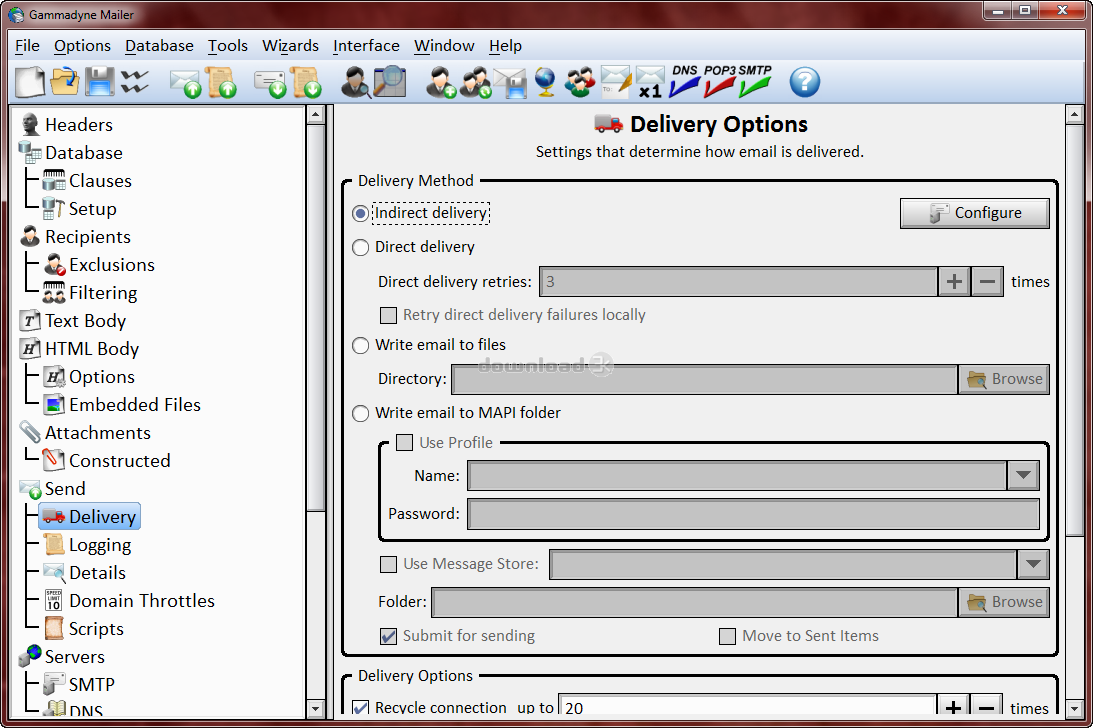Image resolution: width=1093 pixels, height=728 pixels.
Task: Open the Database menu
Action: click(x=159, y=46)
